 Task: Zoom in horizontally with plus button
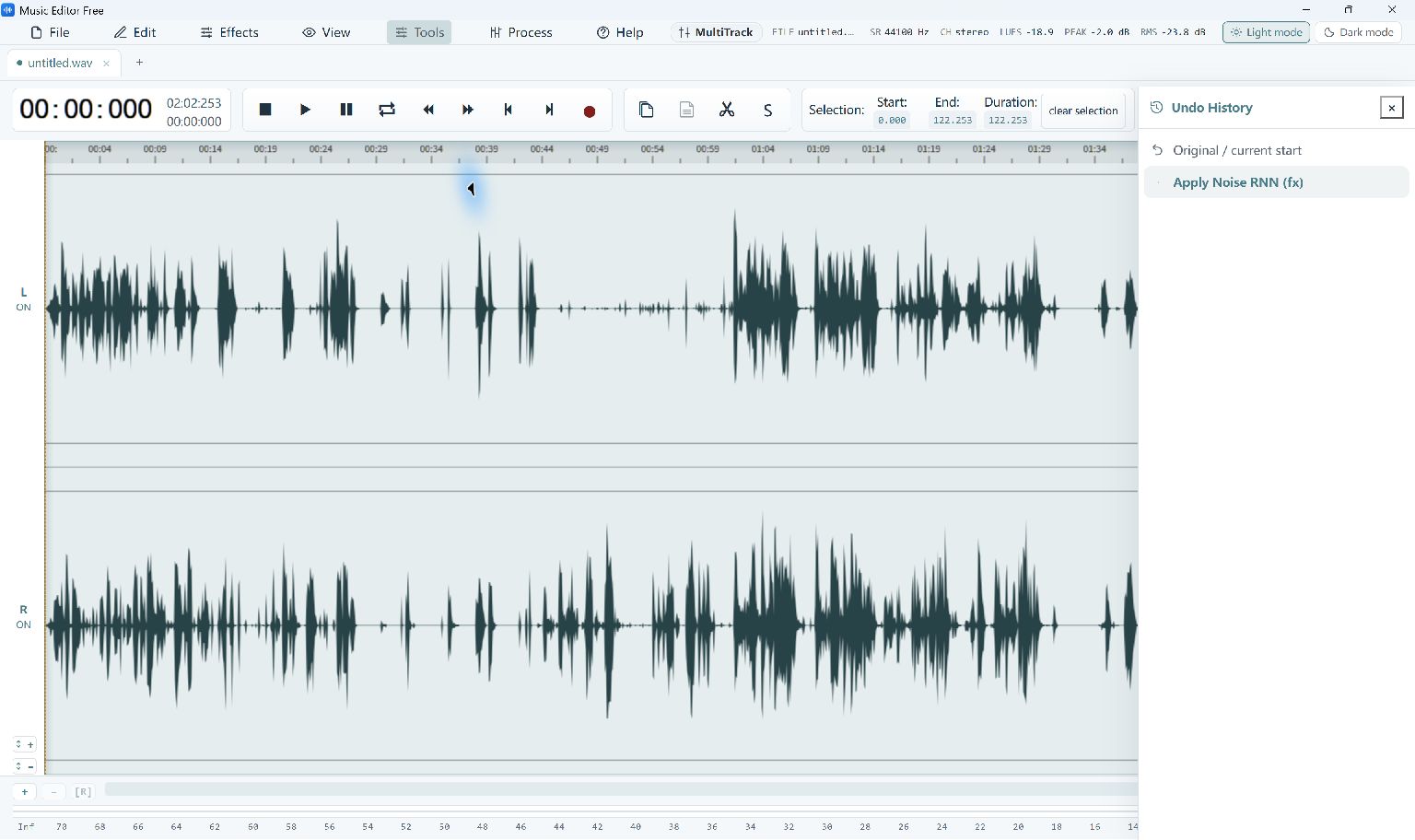click(x=25, y=792)
